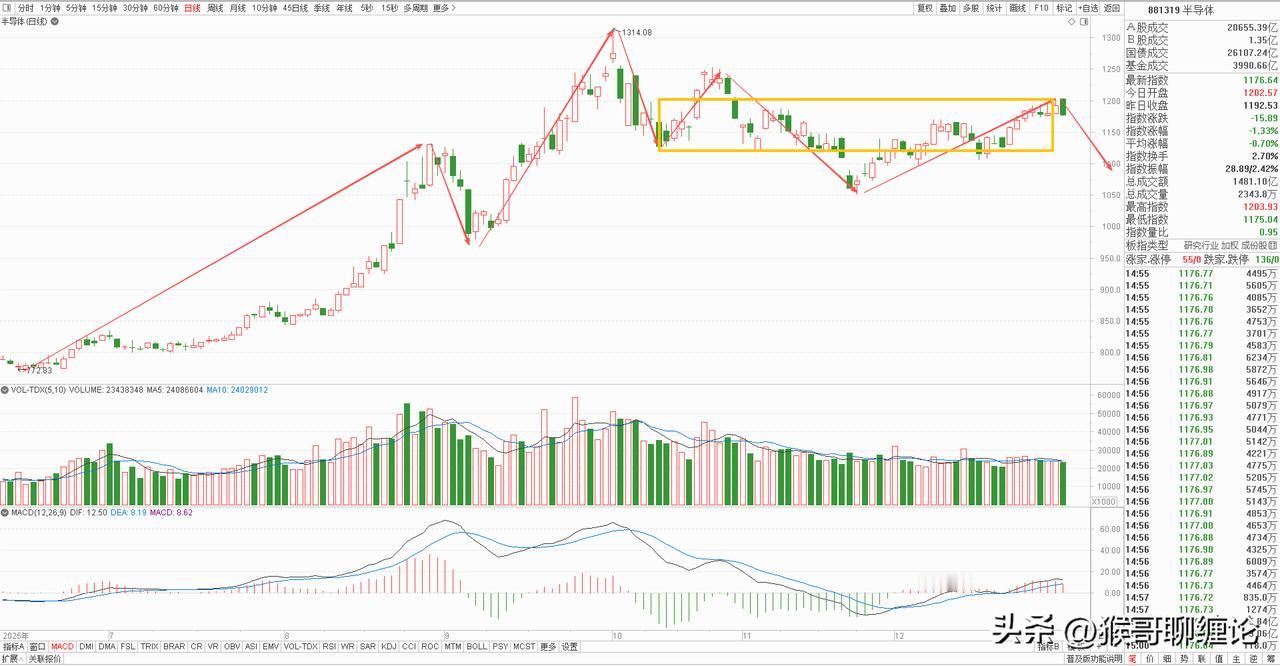
Task: Open the 关联报价 related quotes tab
Action: [x=45, y=659]
